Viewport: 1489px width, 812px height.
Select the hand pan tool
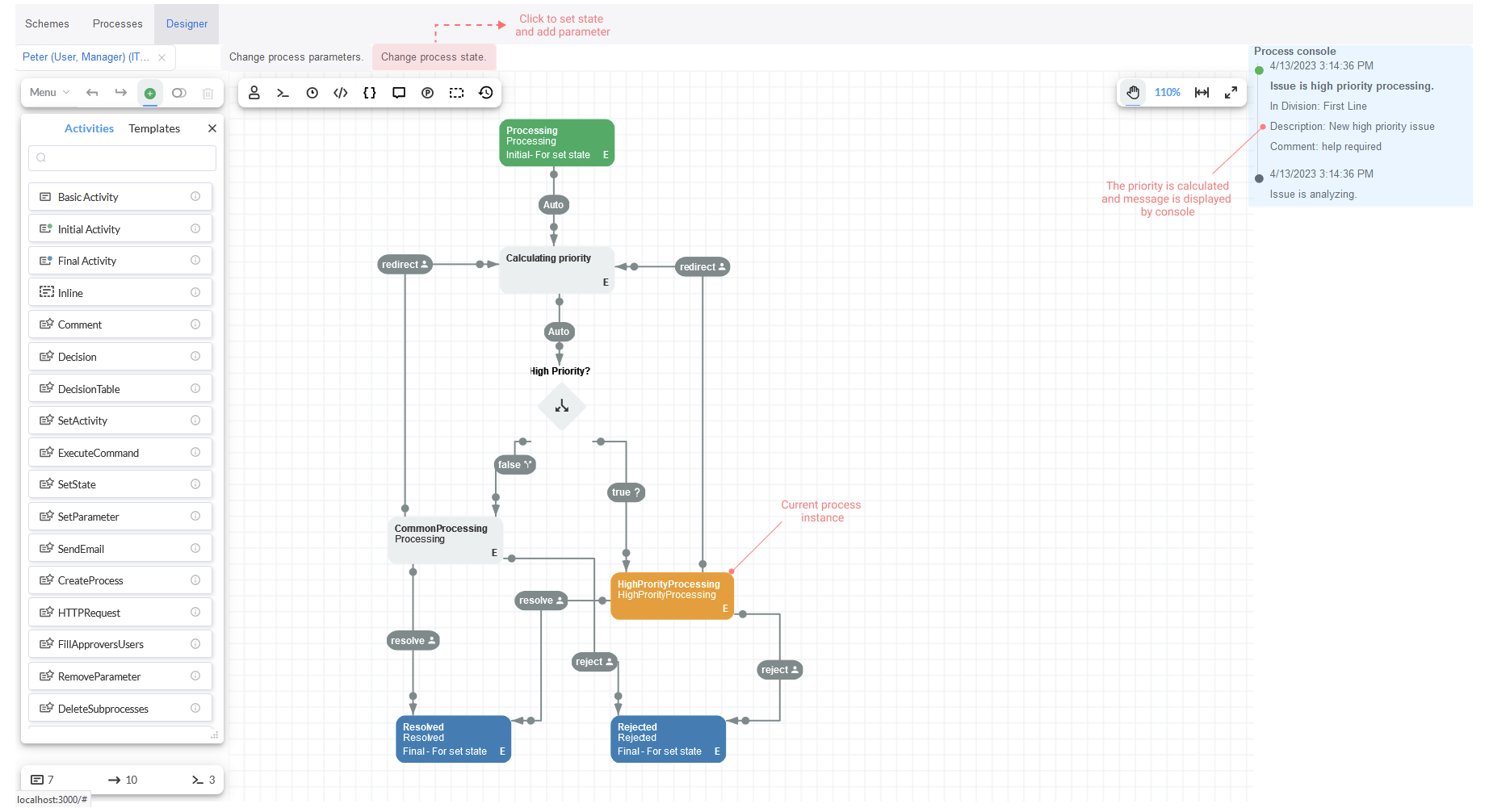[1134, 93]
